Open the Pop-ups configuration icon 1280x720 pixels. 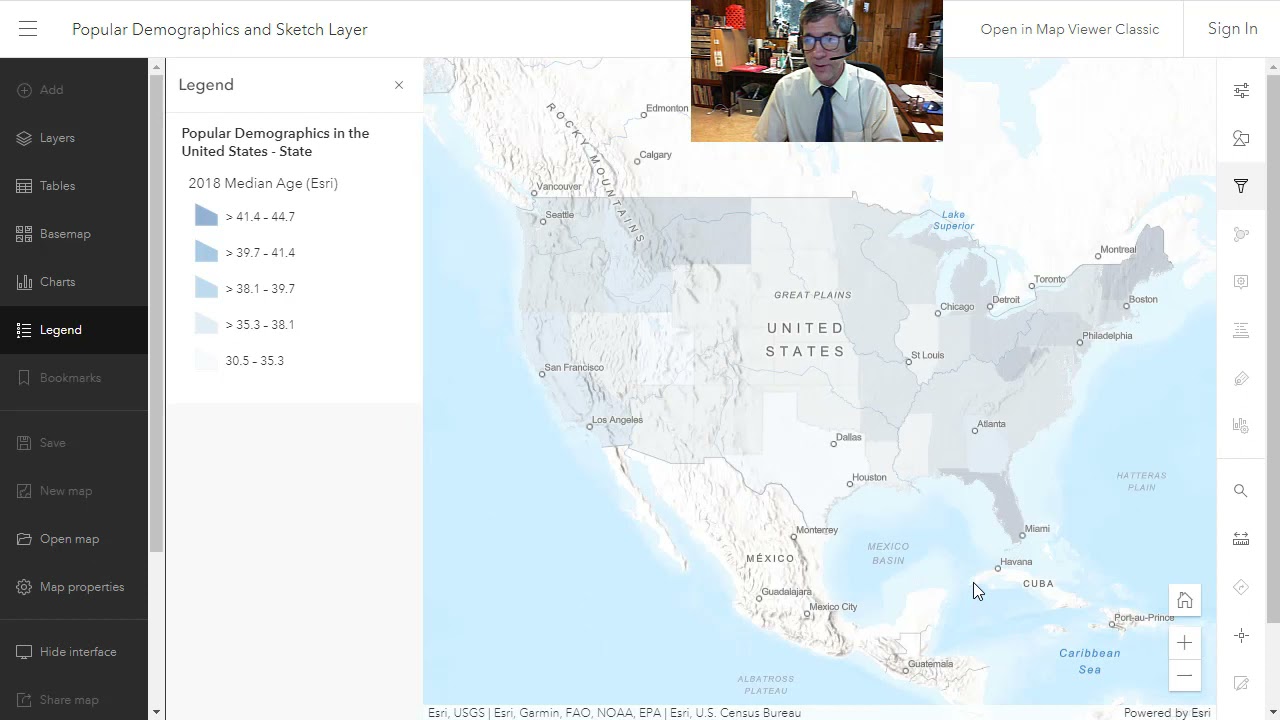coord(1241,282)
